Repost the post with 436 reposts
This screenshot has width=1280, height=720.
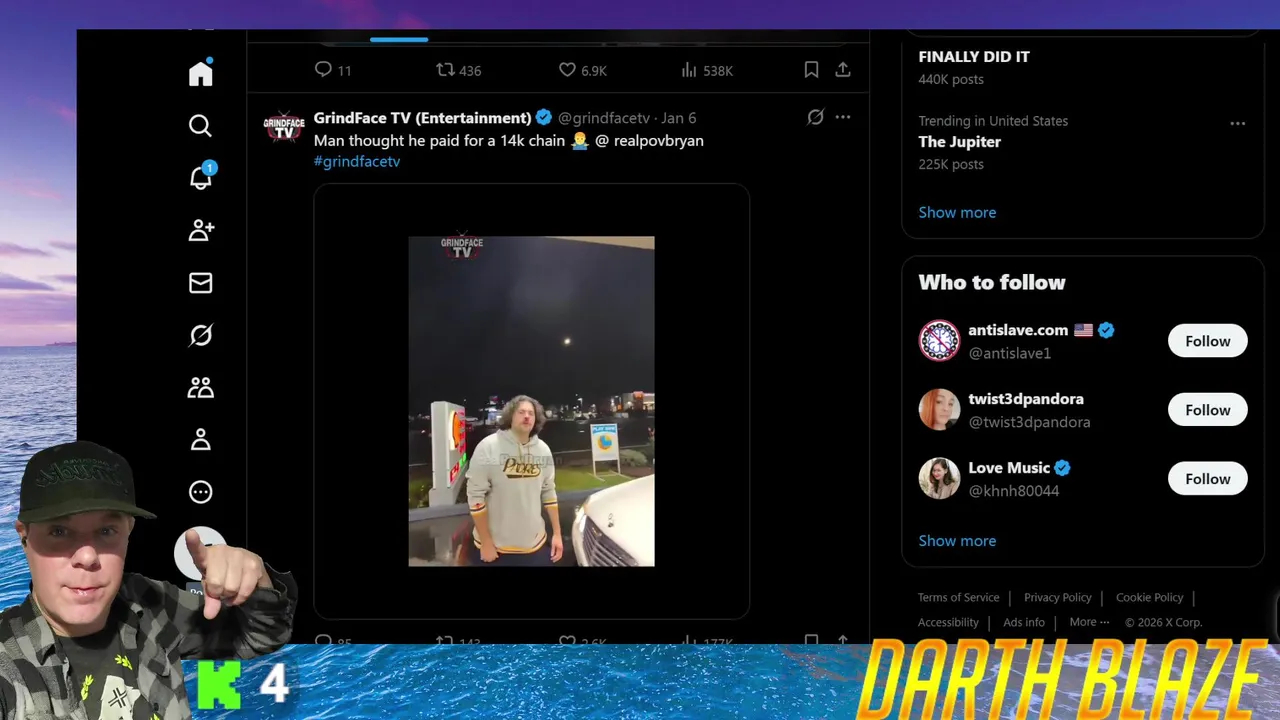click(x=459, y=70)
